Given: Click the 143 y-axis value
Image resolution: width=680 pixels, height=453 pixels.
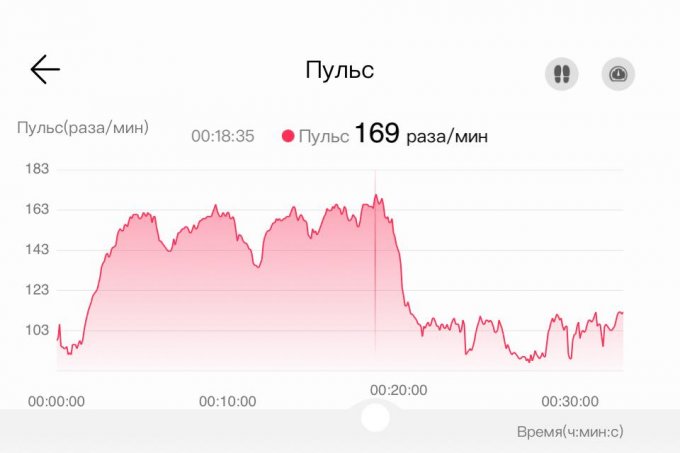Looking at the screenshot, I should click(39, 250).
